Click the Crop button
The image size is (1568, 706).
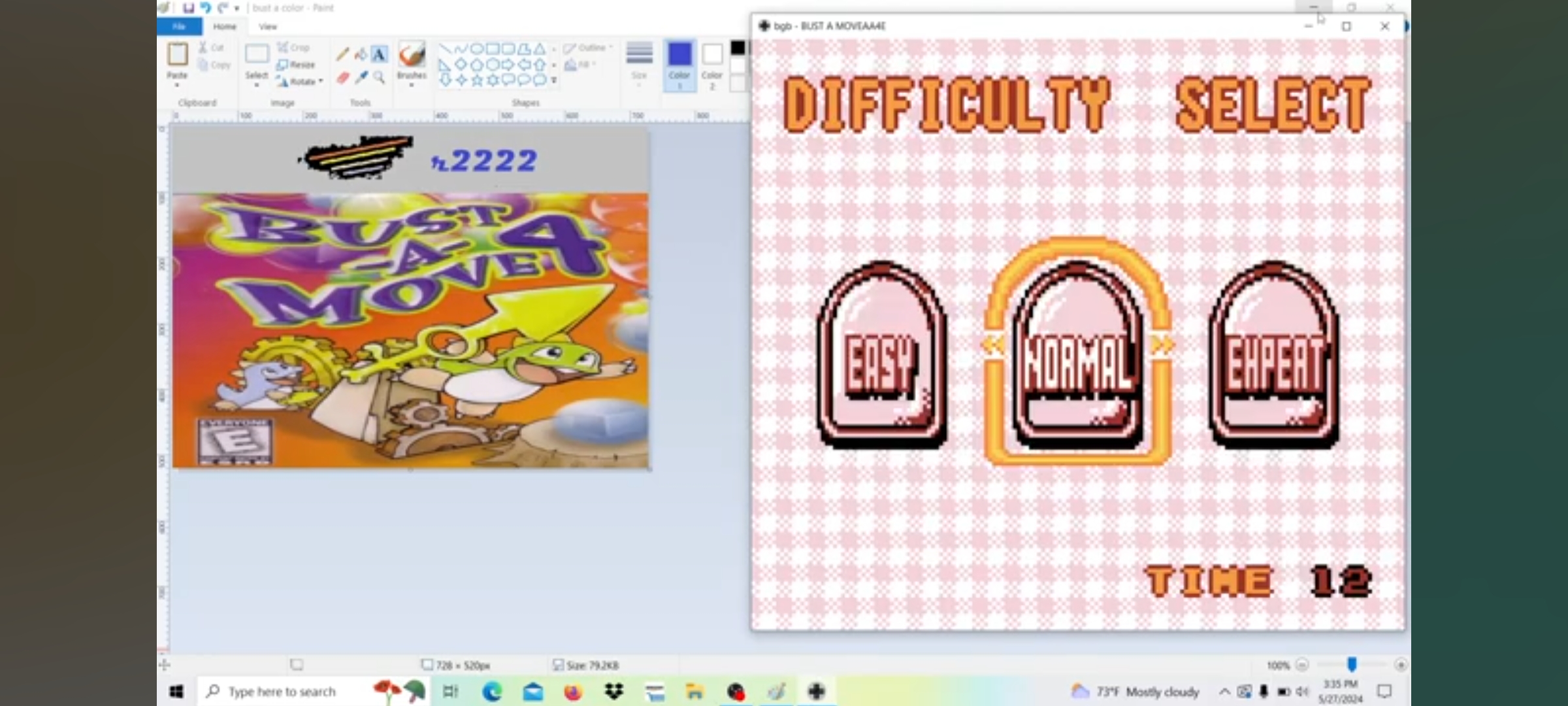(x=293, y=48)
